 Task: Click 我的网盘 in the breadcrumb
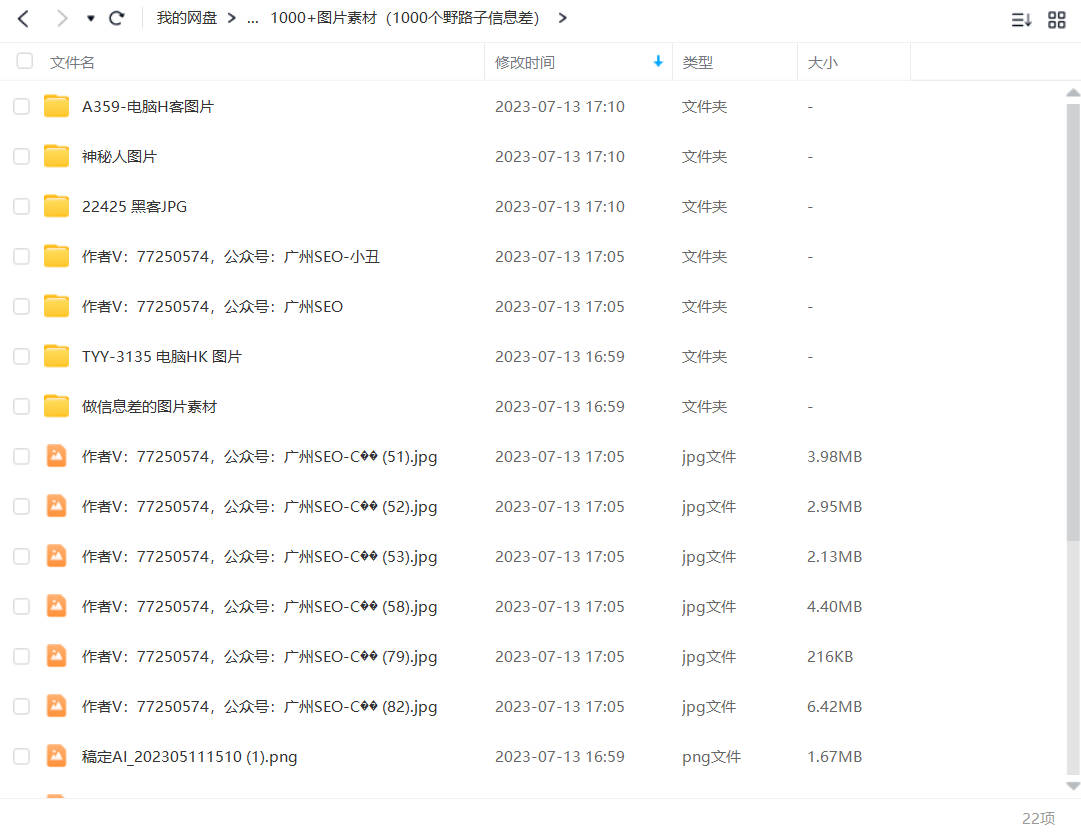tap(187, 18)
